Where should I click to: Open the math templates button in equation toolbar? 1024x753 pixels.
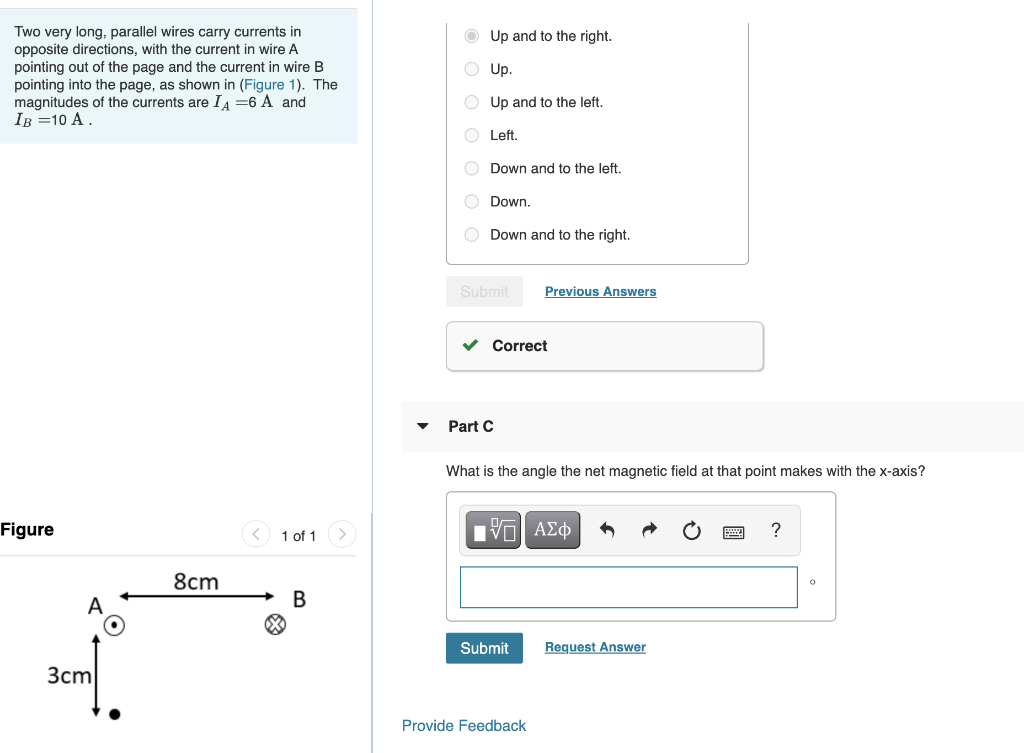[x=493, y=530]
